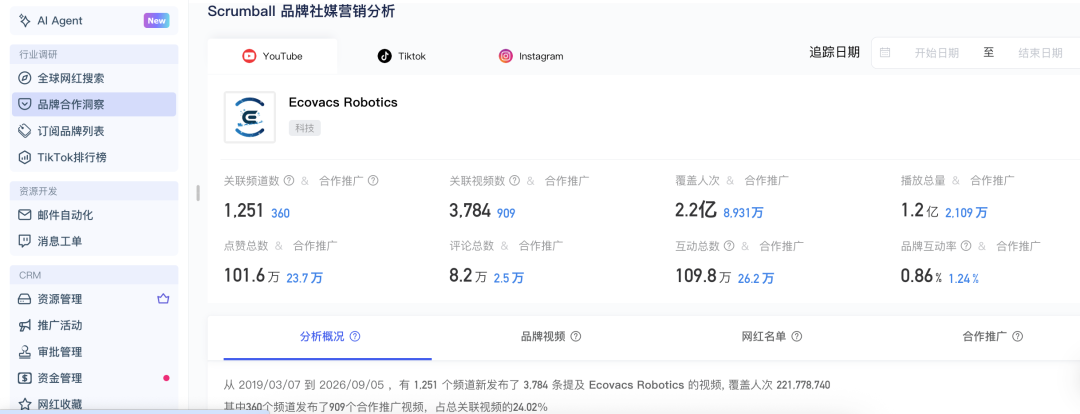
Task: Open 邮件自动化 in the sidebar
Action: click(94, 215)
